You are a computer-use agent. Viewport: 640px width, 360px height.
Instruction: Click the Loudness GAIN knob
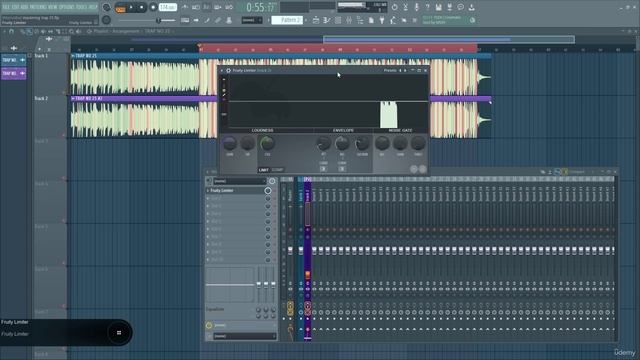point(230,143)
